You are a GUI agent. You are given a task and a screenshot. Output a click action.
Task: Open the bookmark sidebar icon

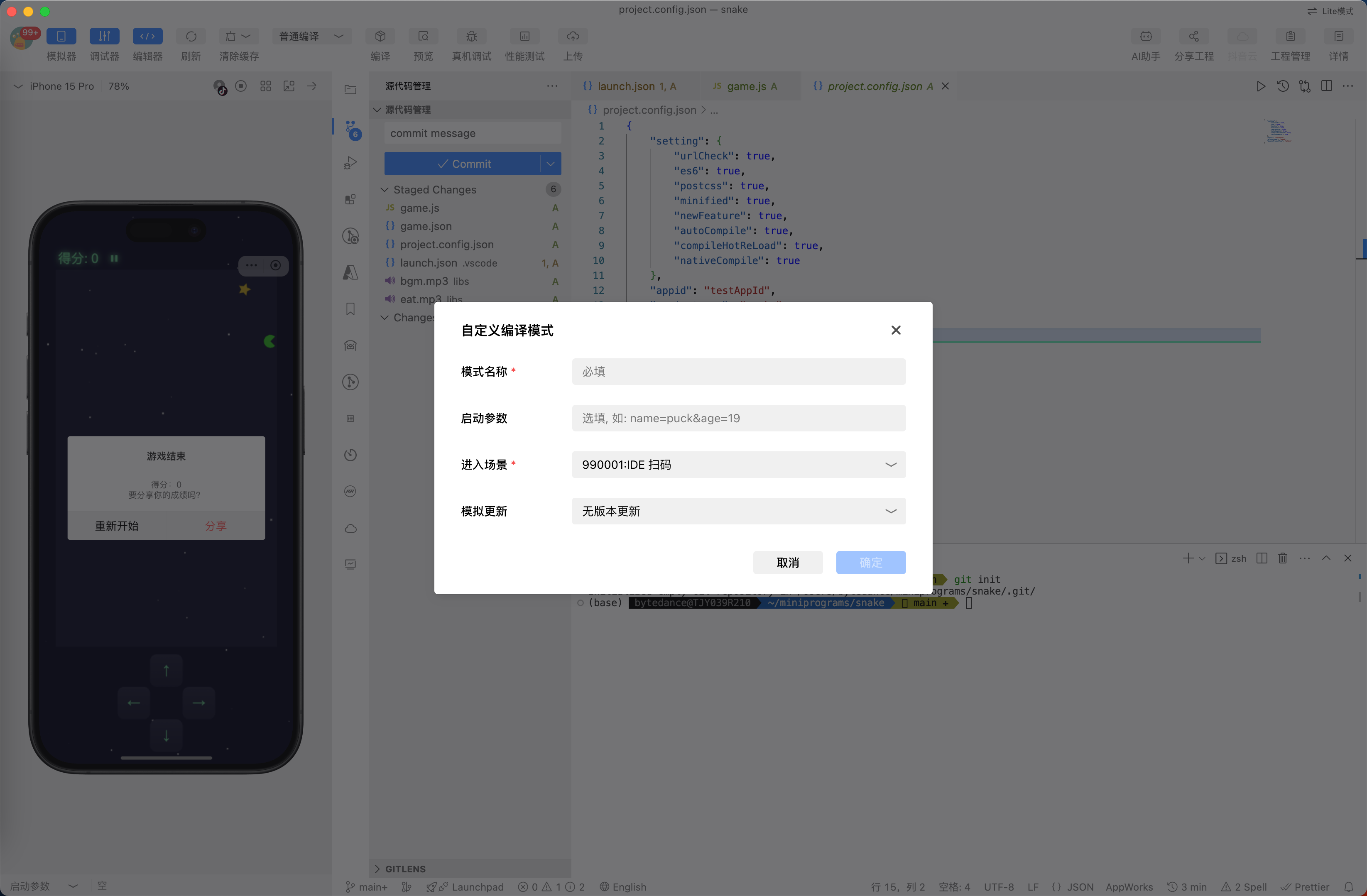350,309
